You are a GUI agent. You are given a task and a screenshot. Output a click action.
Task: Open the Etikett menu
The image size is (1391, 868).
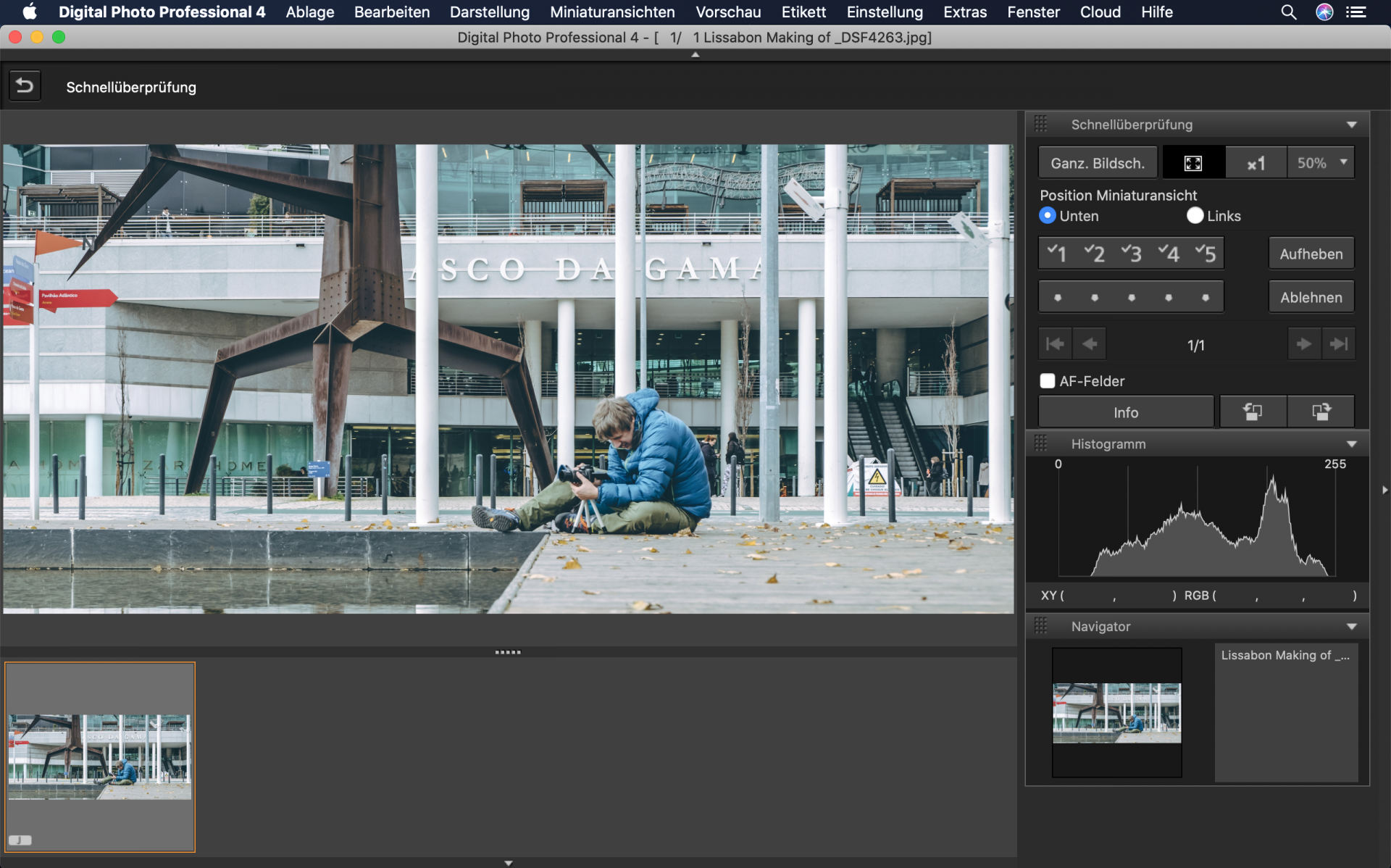[803, 12]
